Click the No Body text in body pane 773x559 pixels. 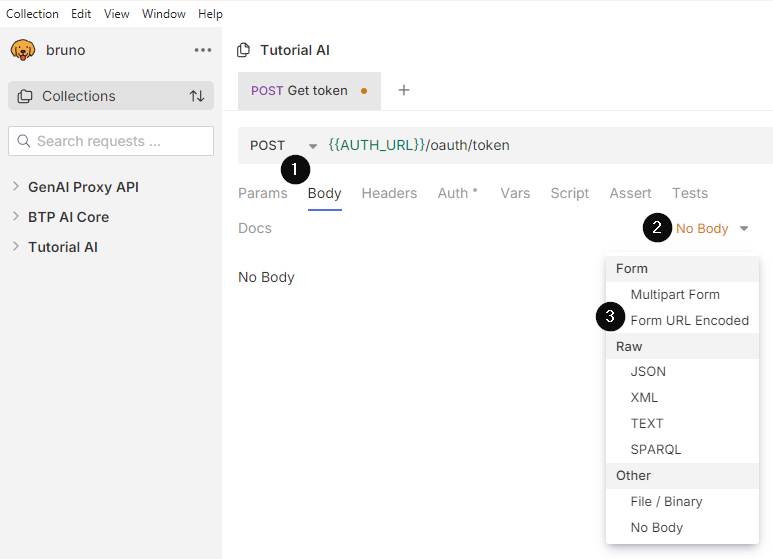(266, 277)
